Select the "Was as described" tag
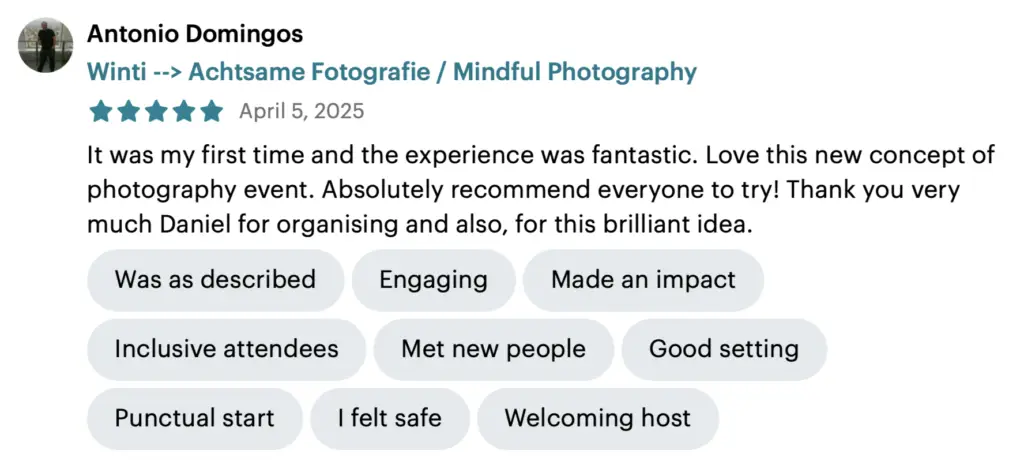The height and width of the screenshot is (472, 1024). coord(215,280)
